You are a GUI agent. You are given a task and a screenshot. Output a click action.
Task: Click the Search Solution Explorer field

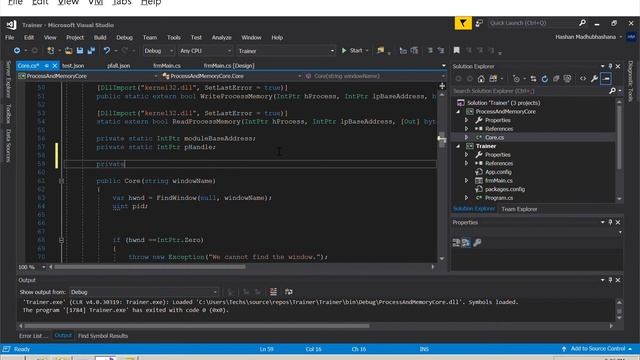[530, 91]
